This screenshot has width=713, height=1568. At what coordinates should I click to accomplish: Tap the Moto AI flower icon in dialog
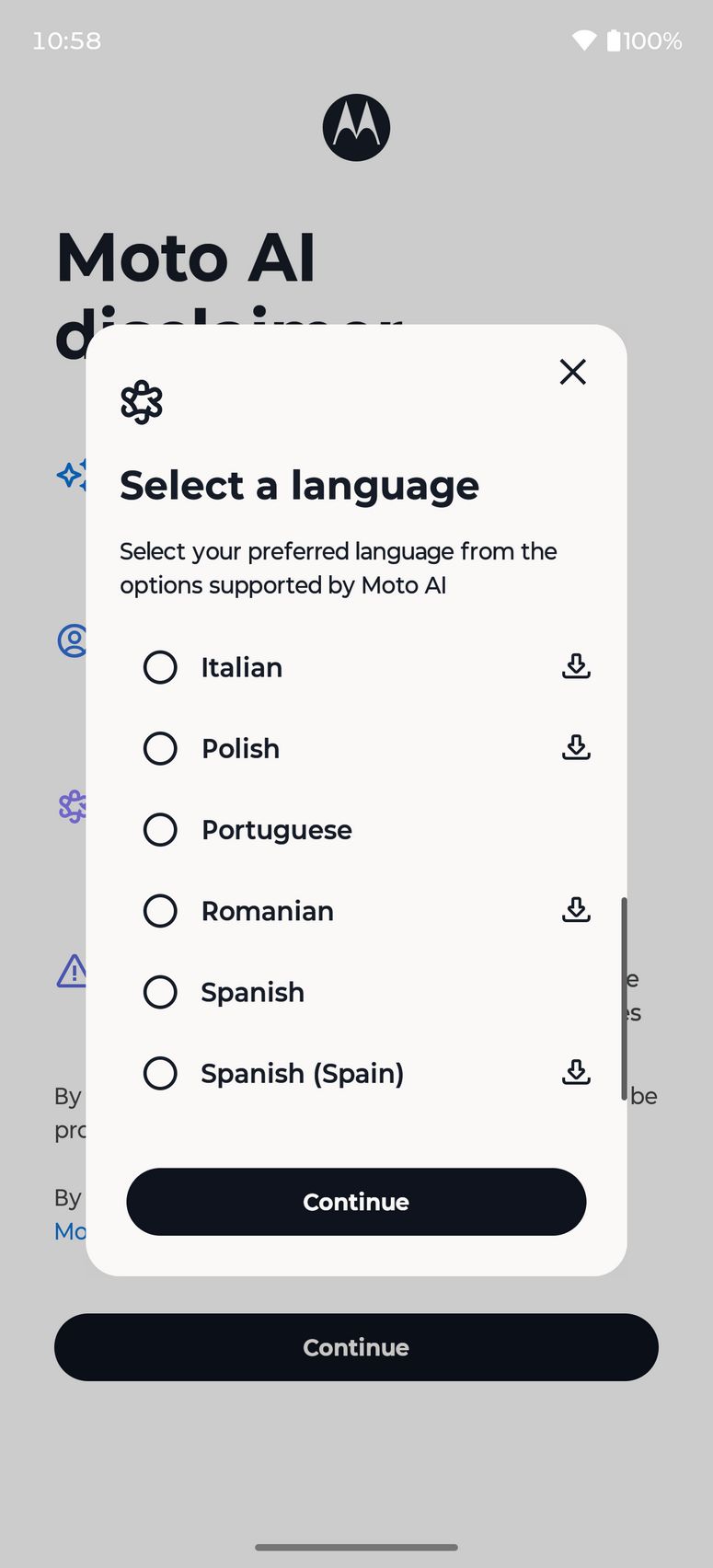click(142, 402)
